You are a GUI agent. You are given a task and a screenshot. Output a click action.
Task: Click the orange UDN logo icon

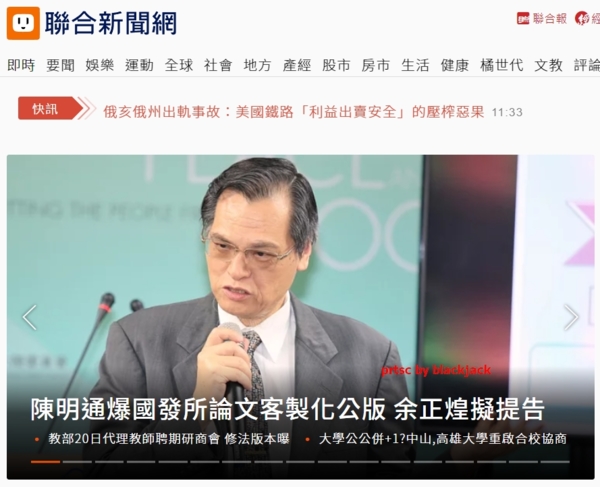(23, 23)
